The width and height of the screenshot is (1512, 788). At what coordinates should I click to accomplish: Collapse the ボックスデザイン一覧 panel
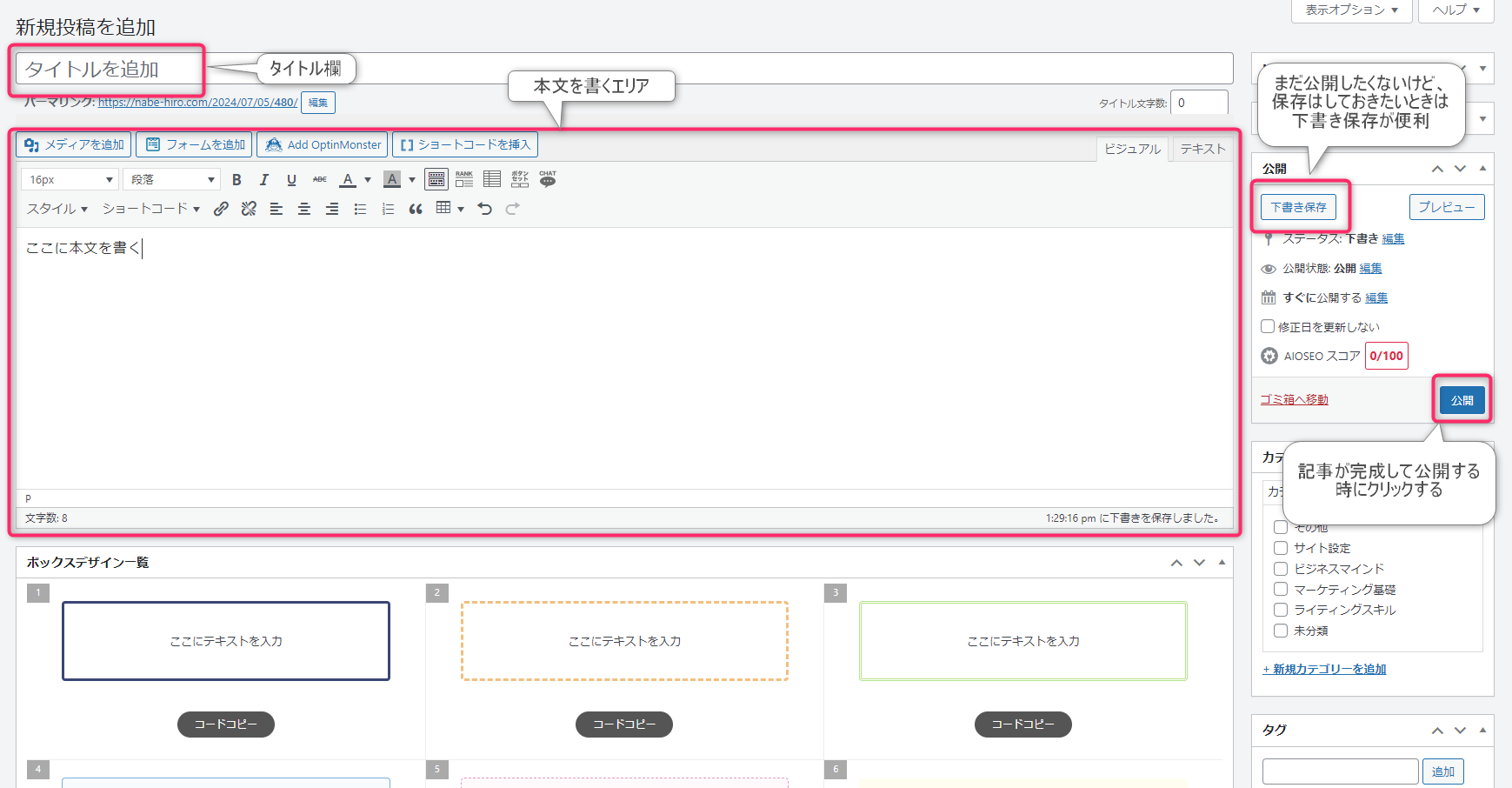point(1222,563)
